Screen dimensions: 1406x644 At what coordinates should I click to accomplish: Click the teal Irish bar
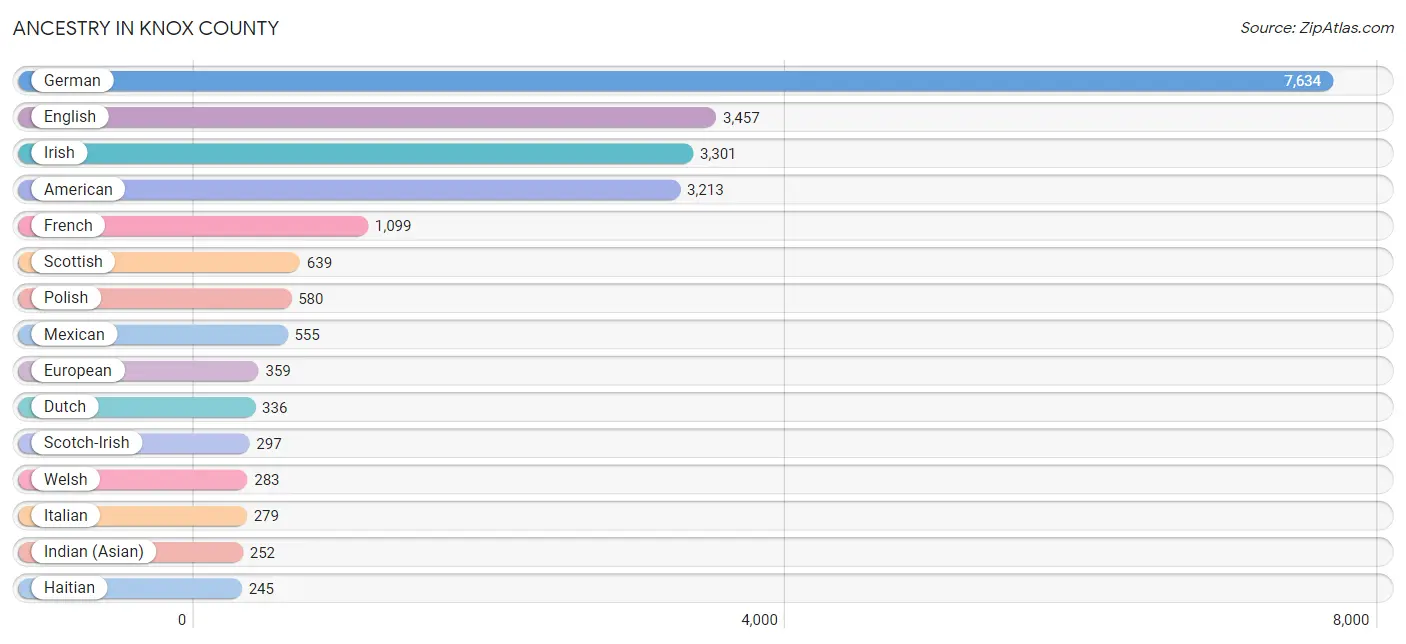pyautogui.click(x=355, y=153)
